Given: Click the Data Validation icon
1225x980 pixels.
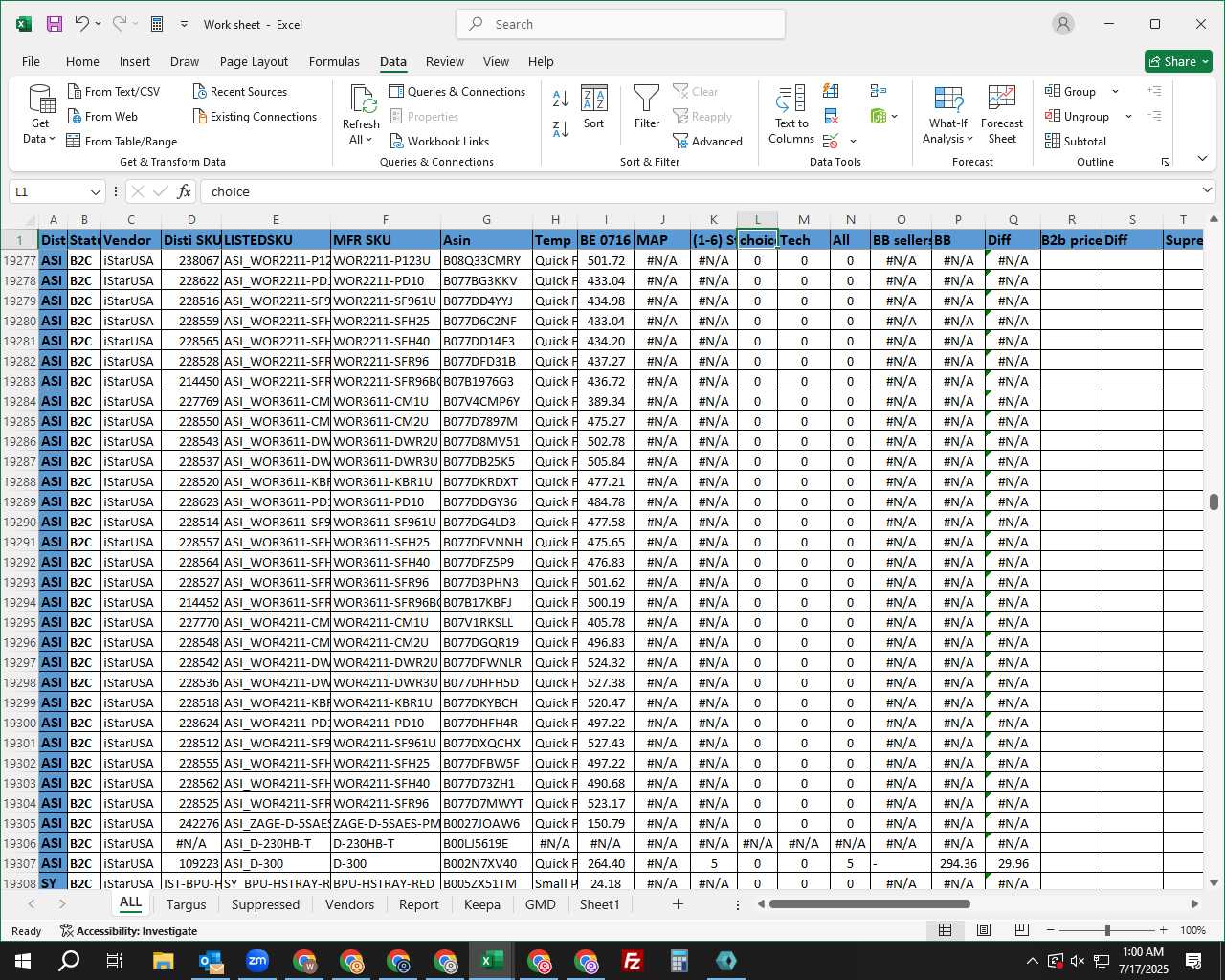Looking at the screenshot, I should 831,141.
